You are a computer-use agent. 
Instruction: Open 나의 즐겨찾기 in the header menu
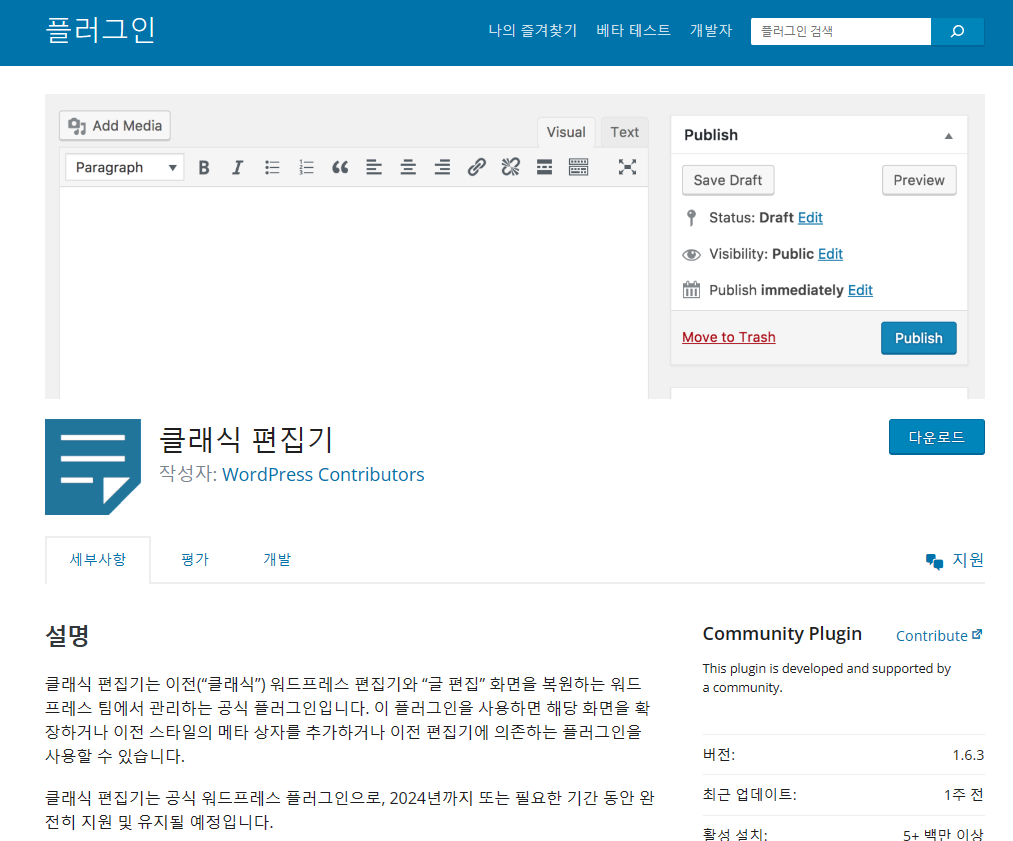pyautogui.click(x=532, y=30)
